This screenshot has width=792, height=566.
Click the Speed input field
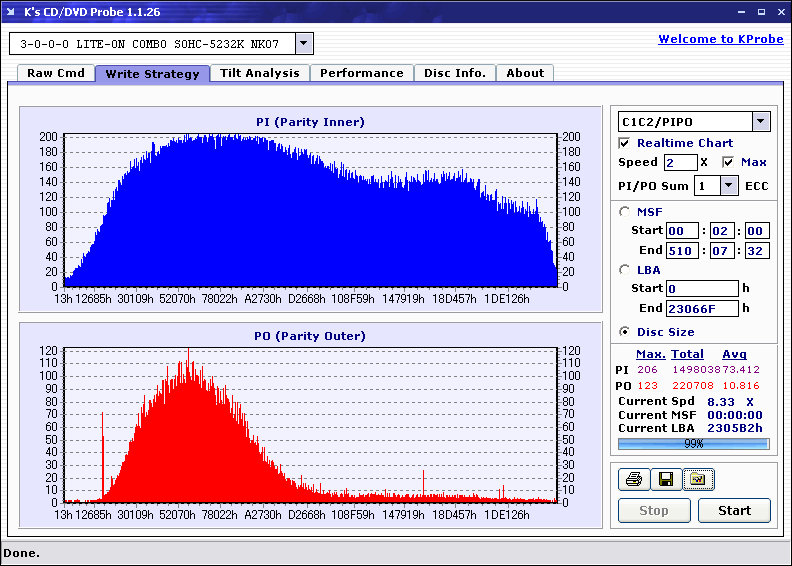[680, 162]
